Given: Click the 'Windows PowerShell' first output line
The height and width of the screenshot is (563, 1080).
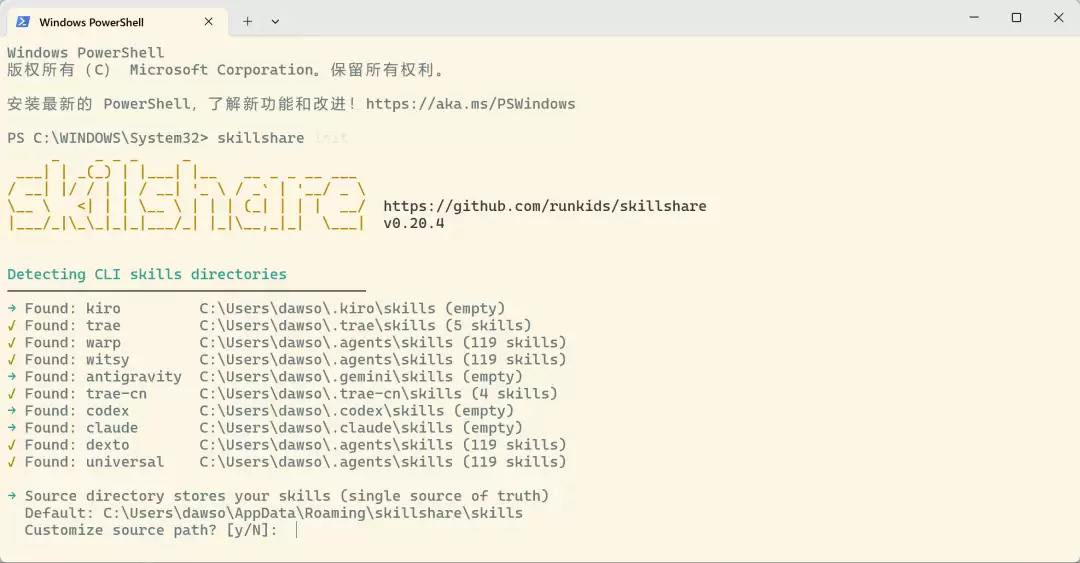Looking at the screenshot, I should click(85, 52).
